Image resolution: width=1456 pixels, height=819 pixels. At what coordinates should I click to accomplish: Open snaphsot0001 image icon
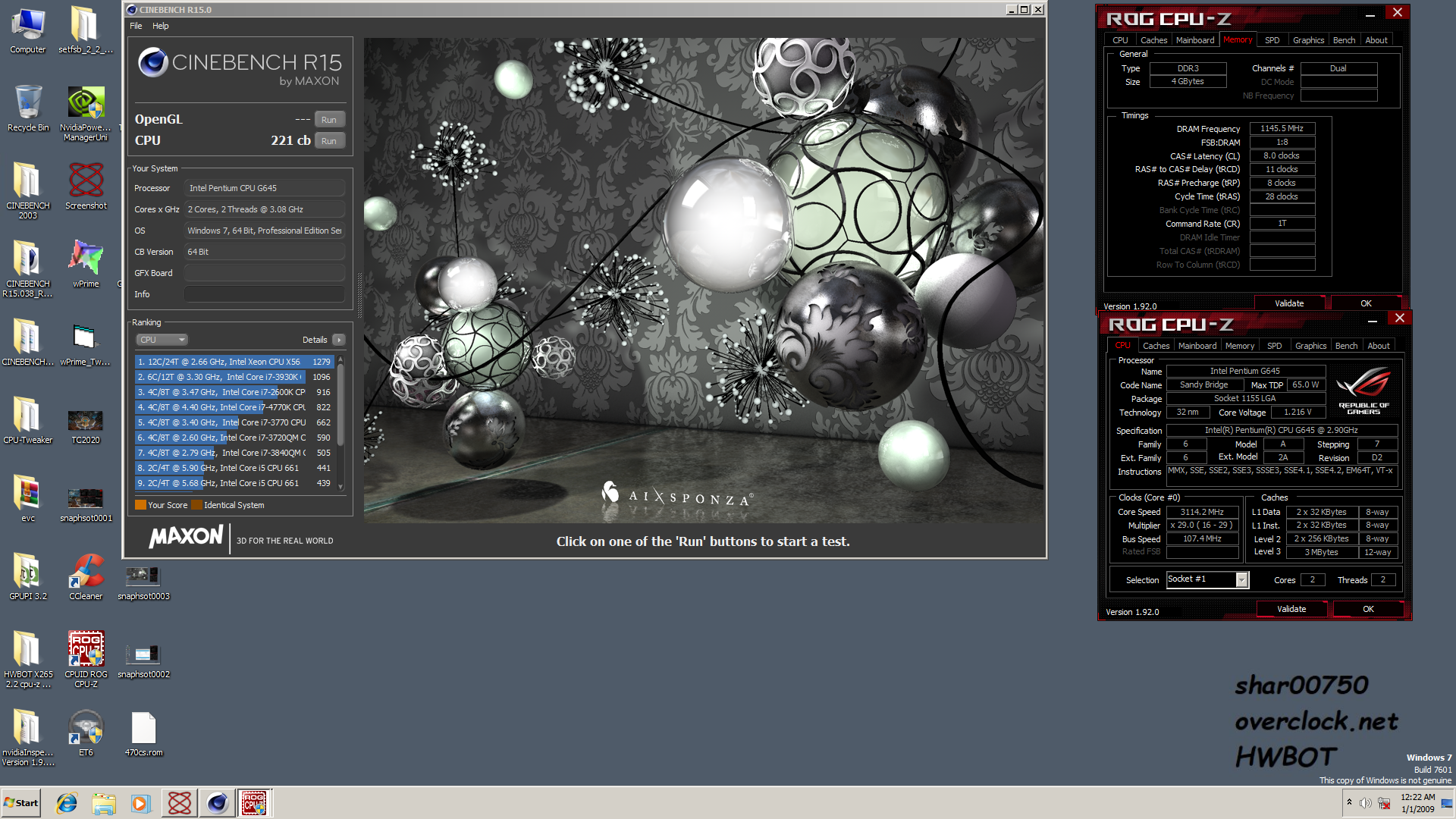(x=86, y=505)
